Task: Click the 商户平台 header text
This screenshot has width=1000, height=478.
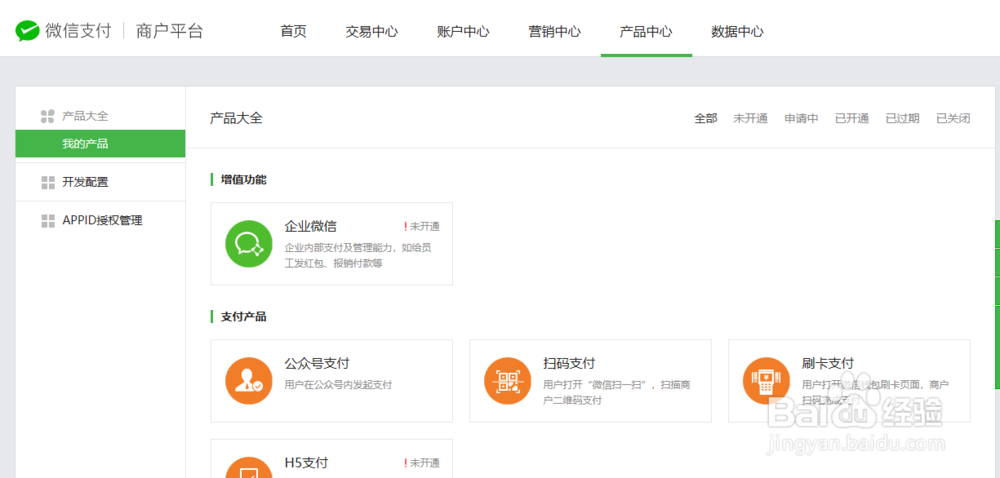Action: [170, 31]
